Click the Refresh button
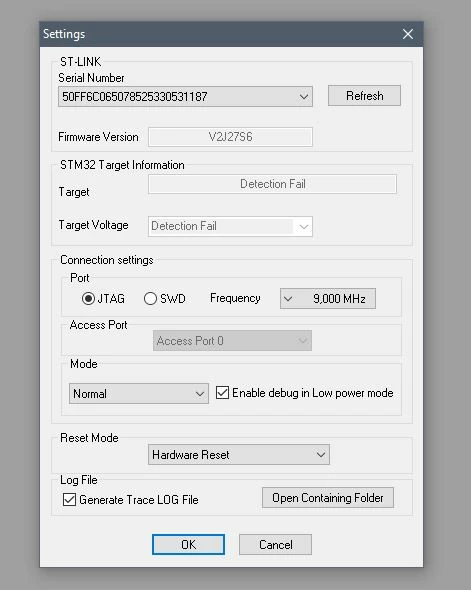The height and width of the screenshot is (590, 471). coord(364,96)
